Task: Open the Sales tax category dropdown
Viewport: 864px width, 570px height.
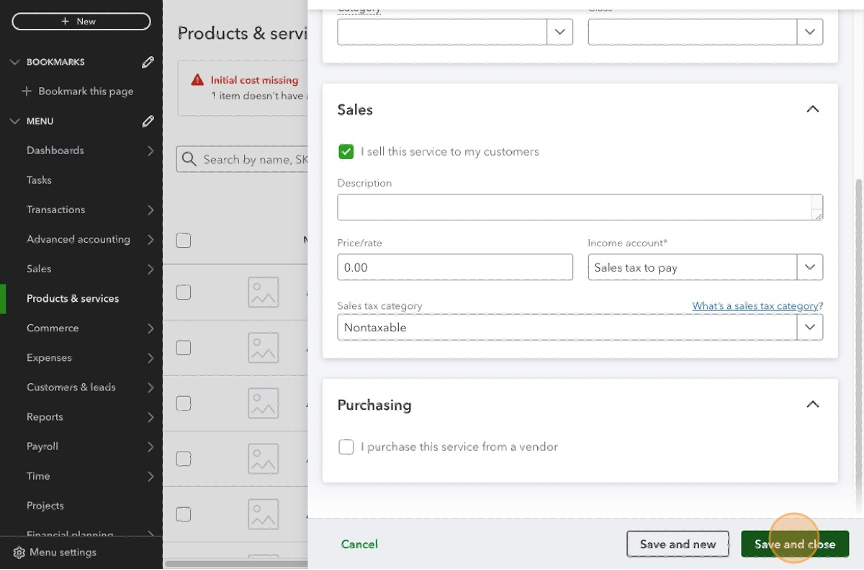Action: point(809,327)
